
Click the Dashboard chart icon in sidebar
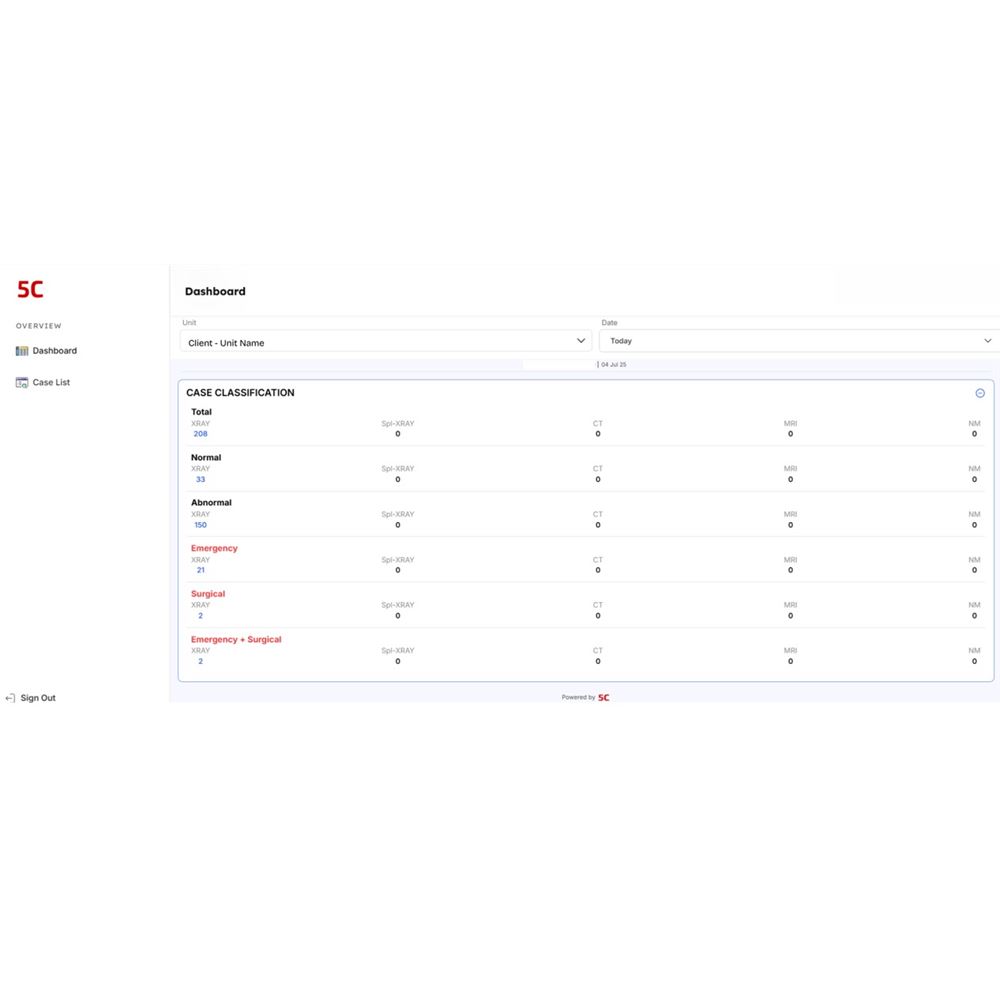click(x=22, y=351)
